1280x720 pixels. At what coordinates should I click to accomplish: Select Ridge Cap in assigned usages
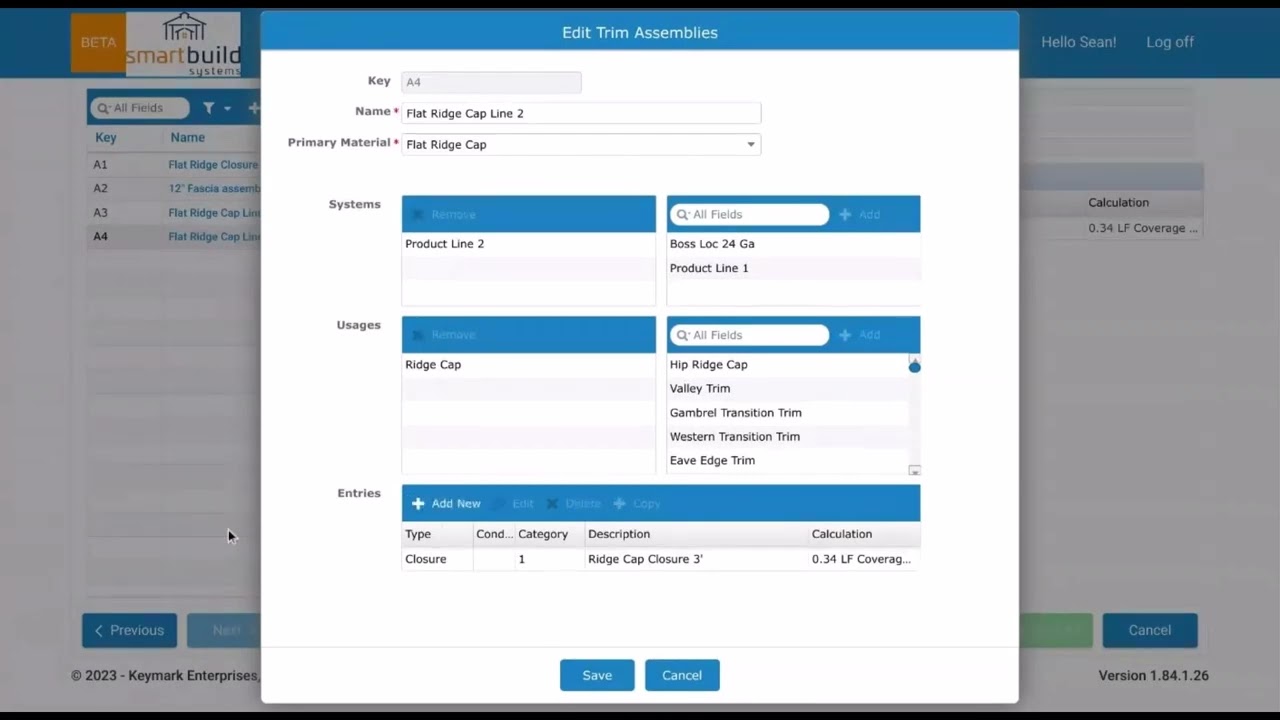[529, 365]
